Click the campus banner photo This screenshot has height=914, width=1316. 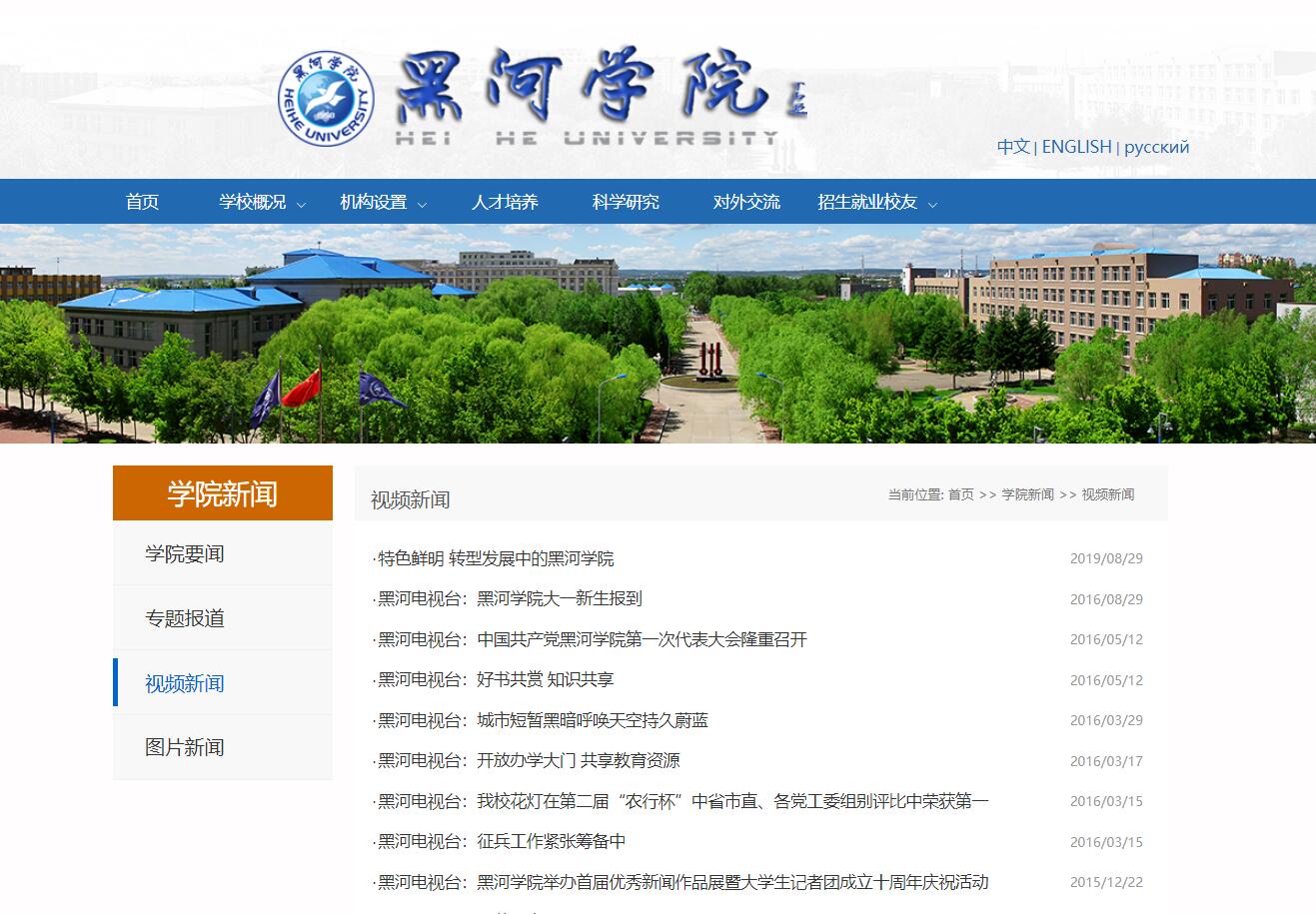pos(658,334)
